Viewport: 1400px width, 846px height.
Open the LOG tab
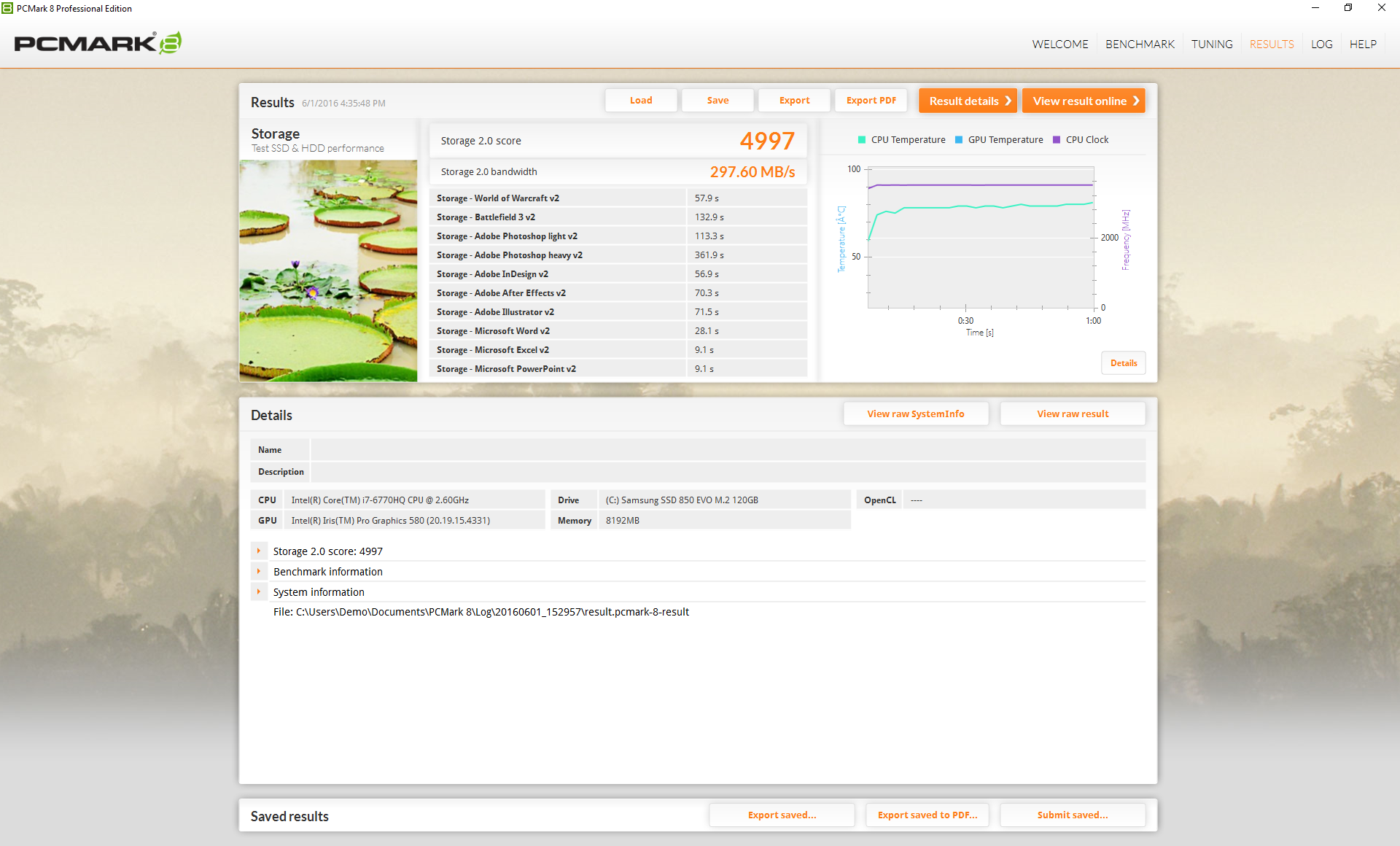tap(1321, 44)
